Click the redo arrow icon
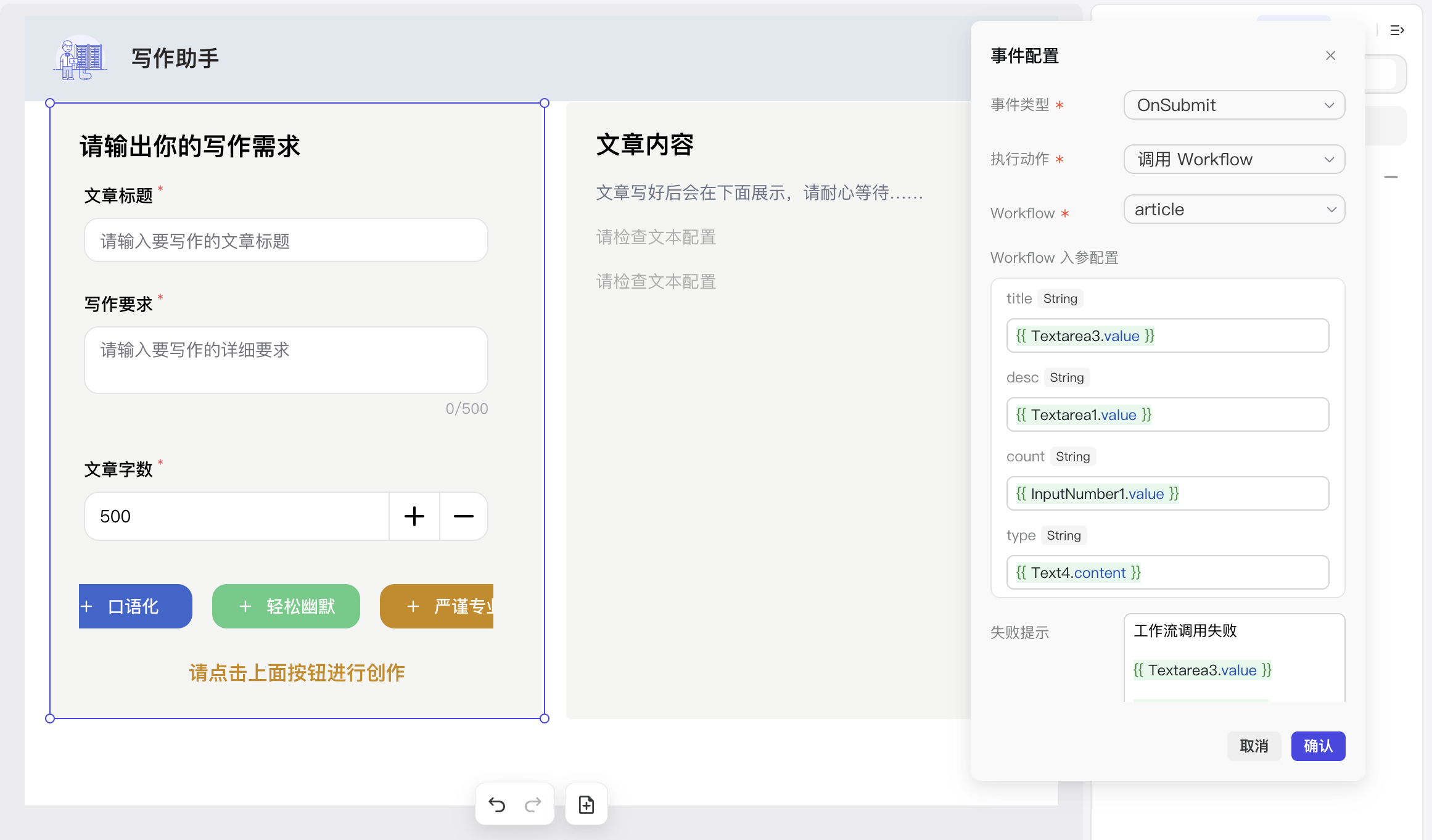The image size is (1432, 840). click(533, 805)
